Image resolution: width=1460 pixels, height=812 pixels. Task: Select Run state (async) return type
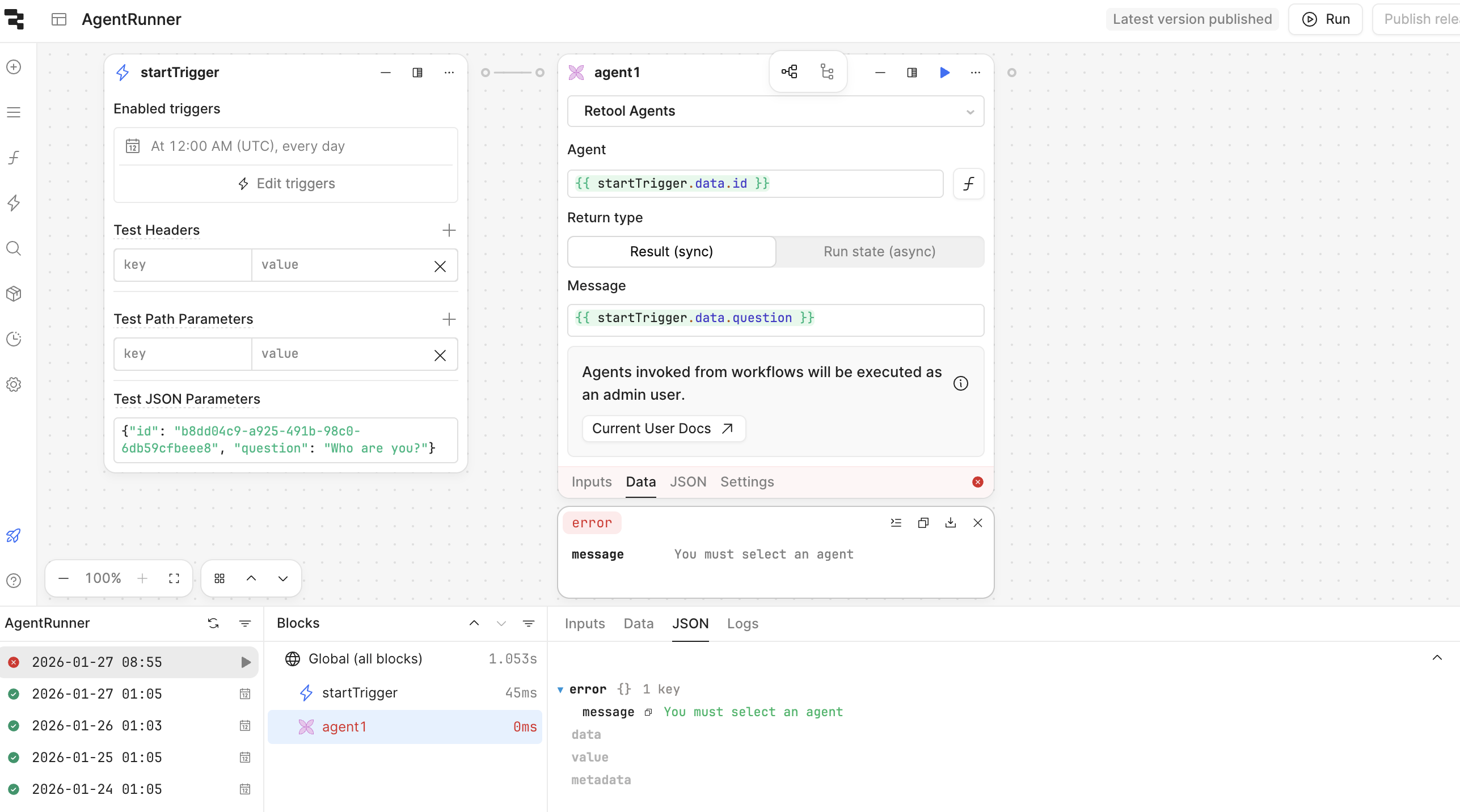pyautogui.click(x=879, y=252)
